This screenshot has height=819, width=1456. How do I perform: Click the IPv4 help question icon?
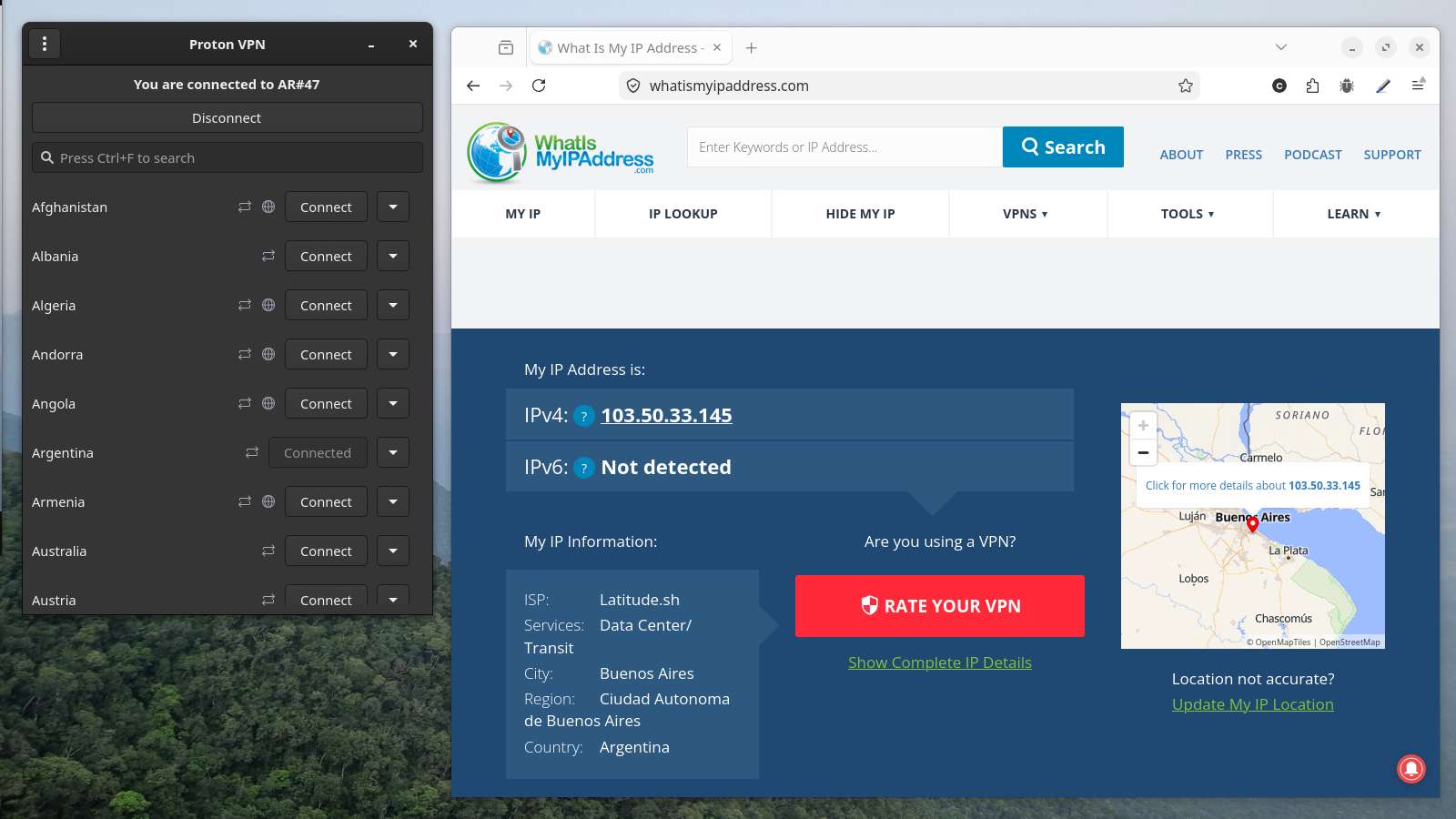click(x=584, y=416)
